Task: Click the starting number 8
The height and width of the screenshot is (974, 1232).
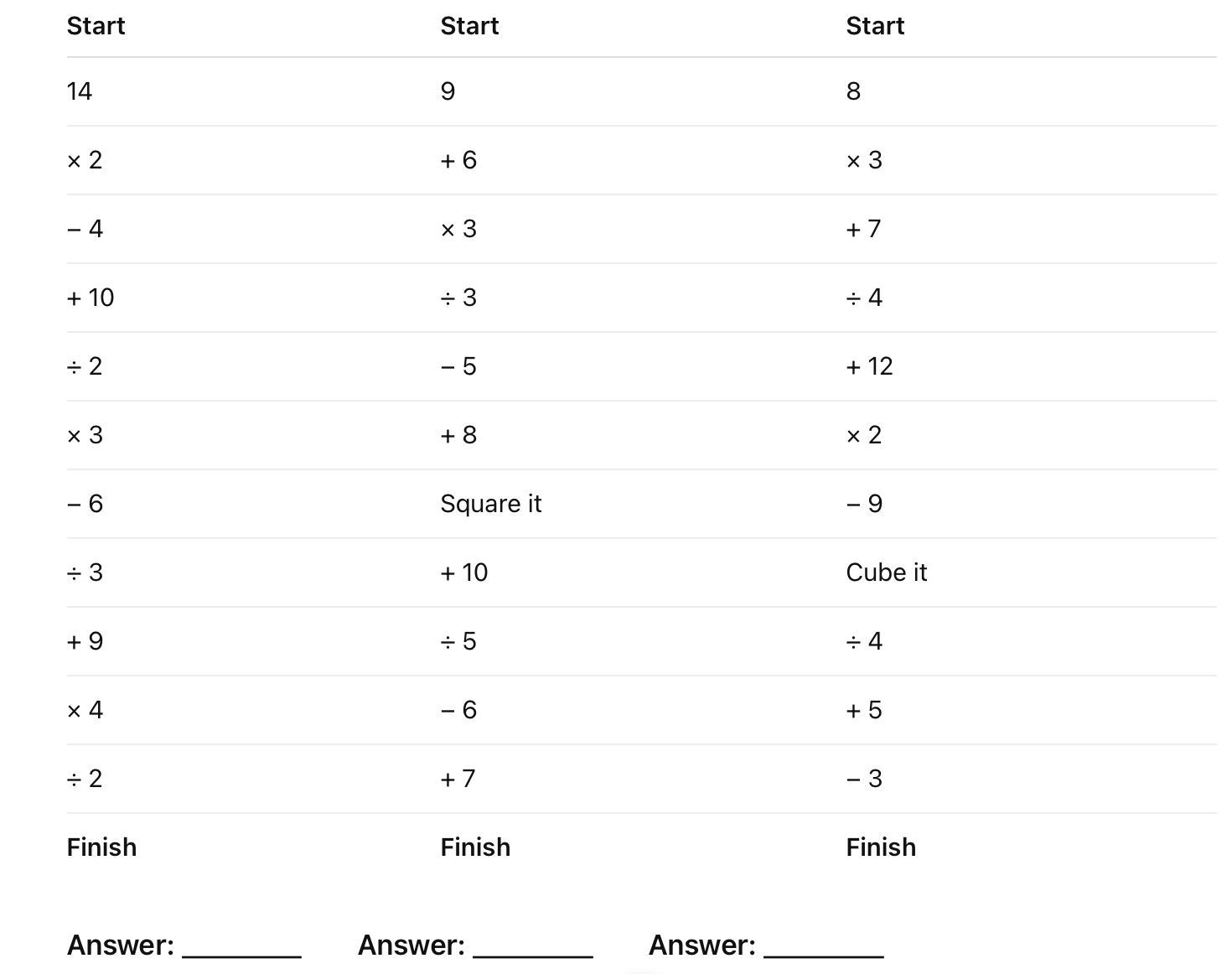Action: (x=853, y=91)
